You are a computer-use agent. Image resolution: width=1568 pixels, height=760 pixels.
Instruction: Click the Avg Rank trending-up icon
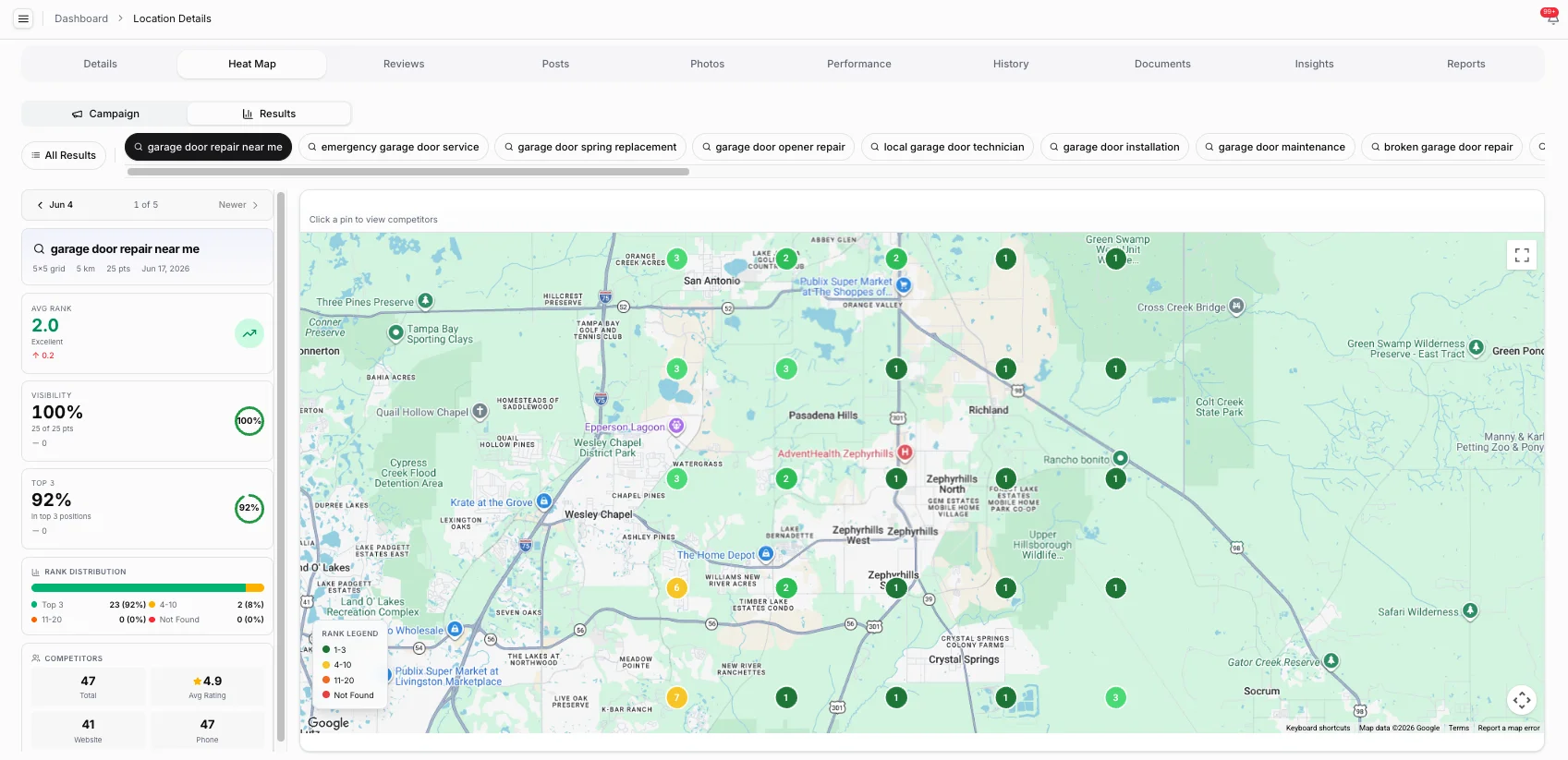tap(249, 333)
